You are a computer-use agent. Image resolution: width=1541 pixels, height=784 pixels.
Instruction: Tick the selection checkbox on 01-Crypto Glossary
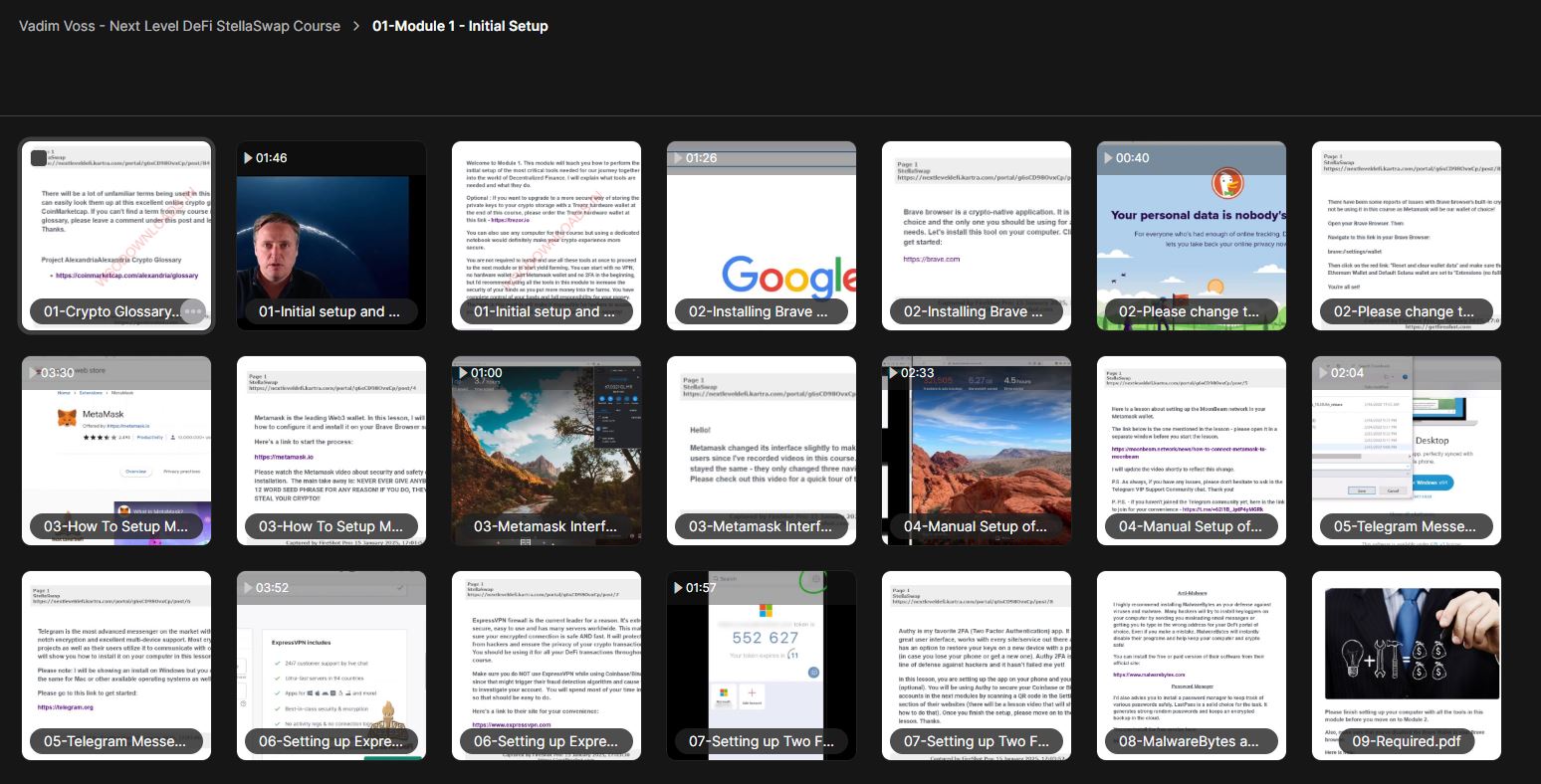[39, 158]
